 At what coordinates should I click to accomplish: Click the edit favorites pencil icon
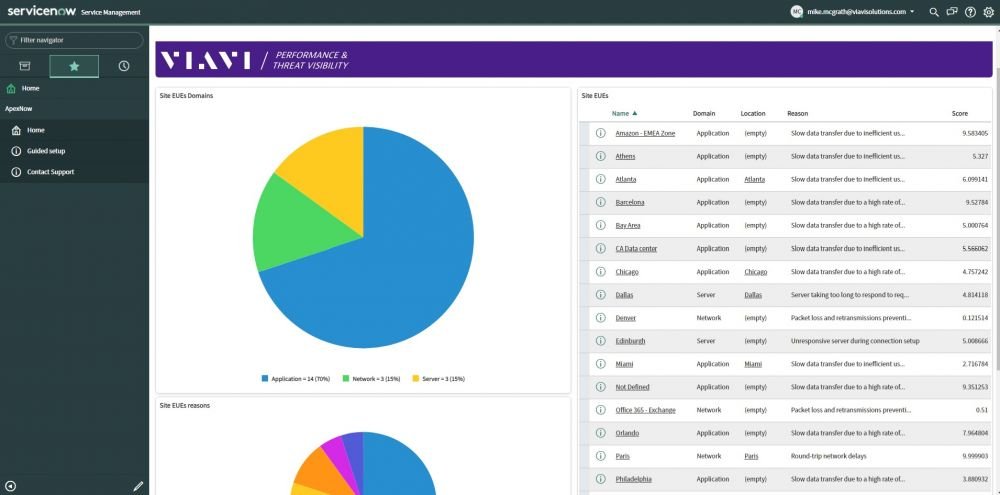pyautogui.click(x=138, y=486)
